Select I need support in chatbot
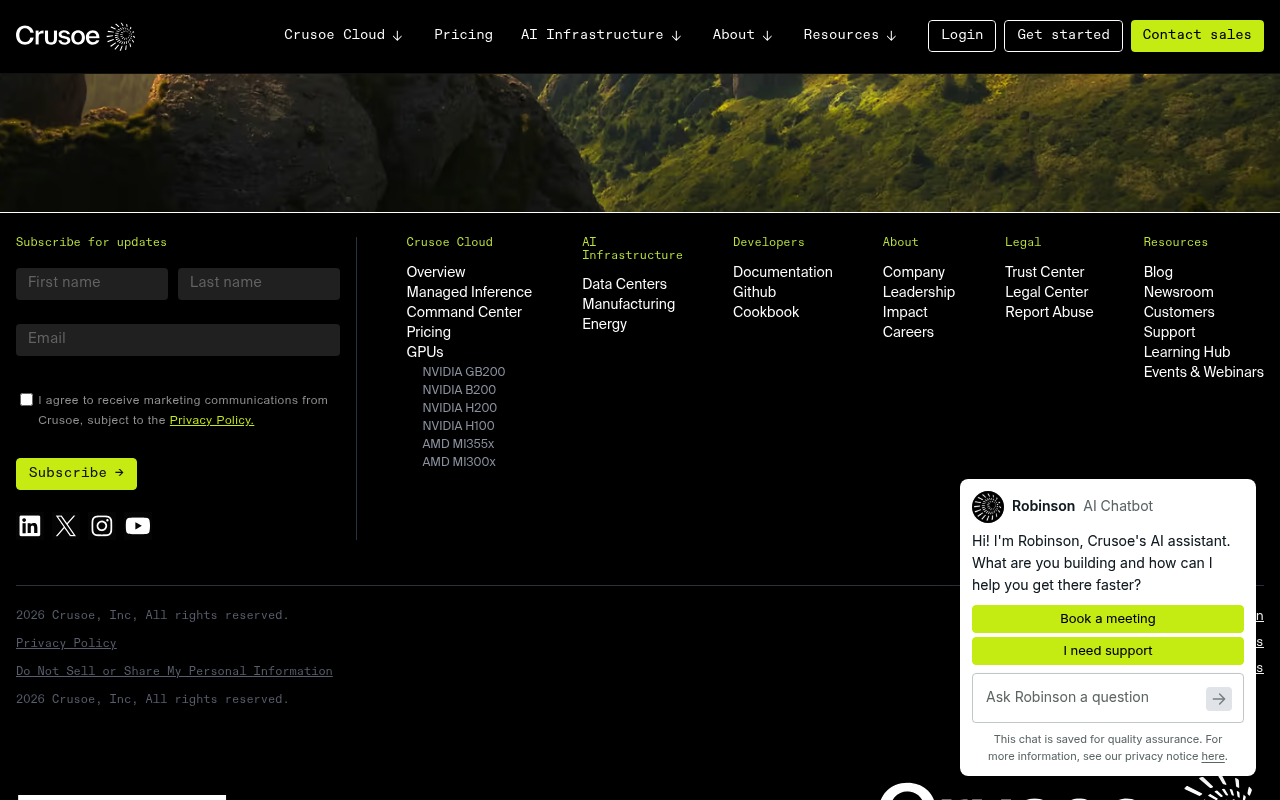The width and height of the screenshot is (1280, 800). tap(1108, 651)
